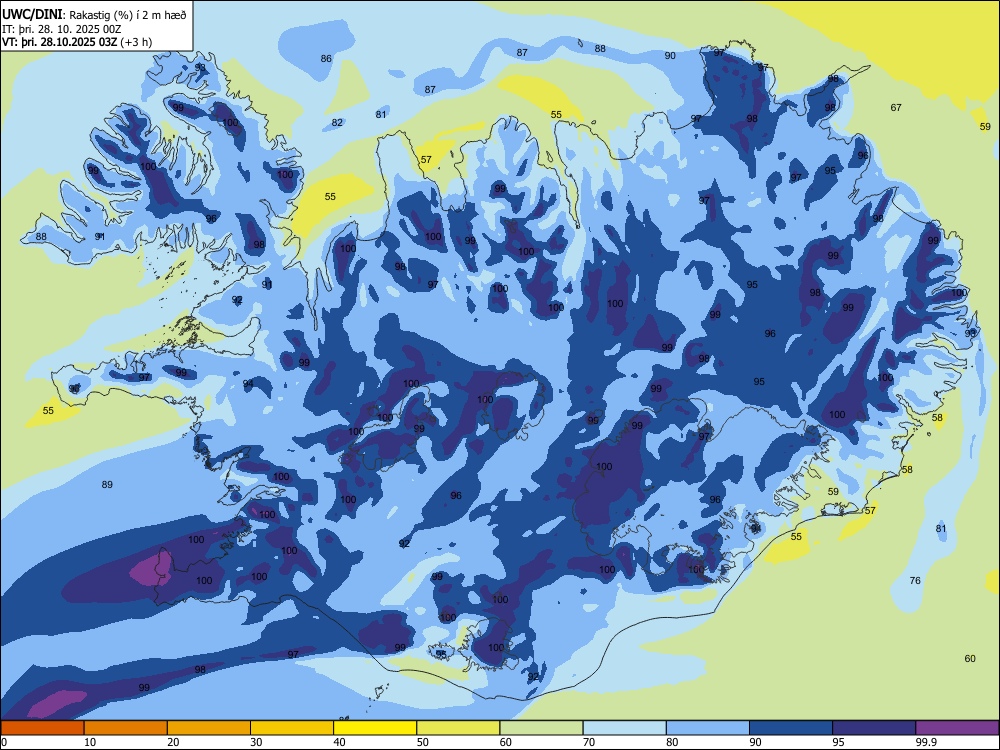Select the dark blue 90–95 legend swatch
Screen dimensions: 1000x750
click(x=791, y=728)
